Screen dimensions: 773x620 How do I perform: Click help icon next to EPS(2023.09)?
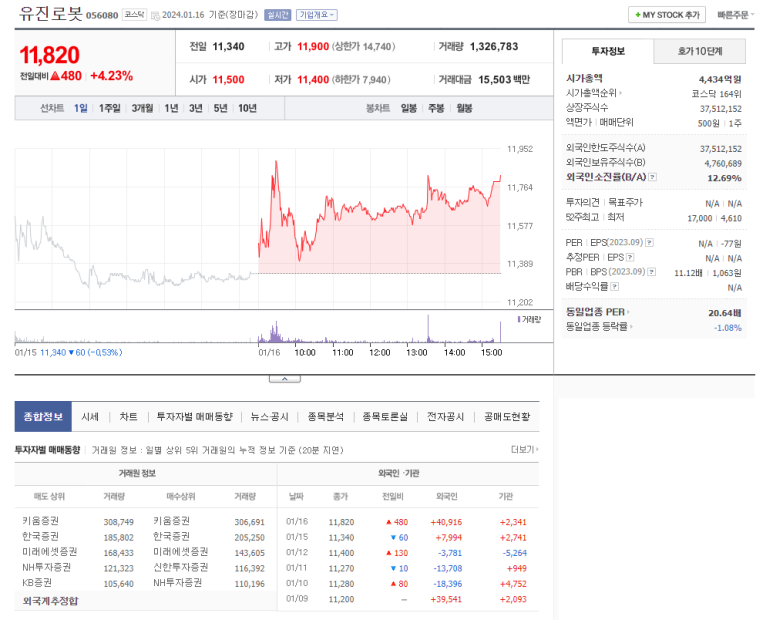(650, 242)
